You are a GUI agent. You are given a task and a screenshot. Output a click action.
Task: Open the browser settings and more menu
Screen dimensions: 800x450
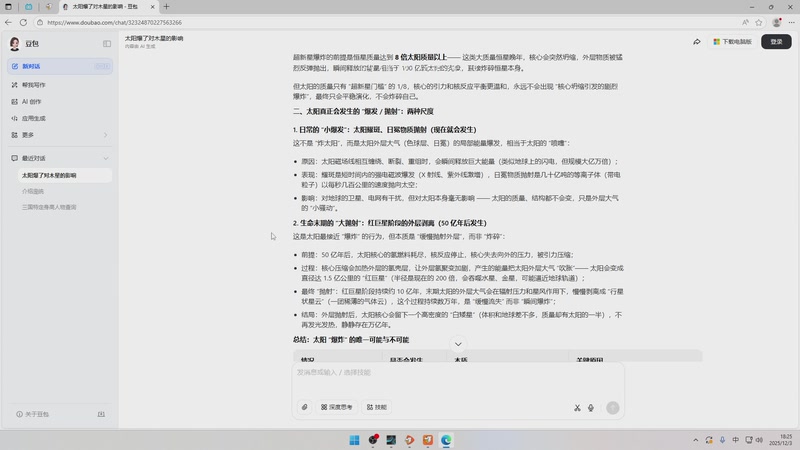(x=791, y=22)
